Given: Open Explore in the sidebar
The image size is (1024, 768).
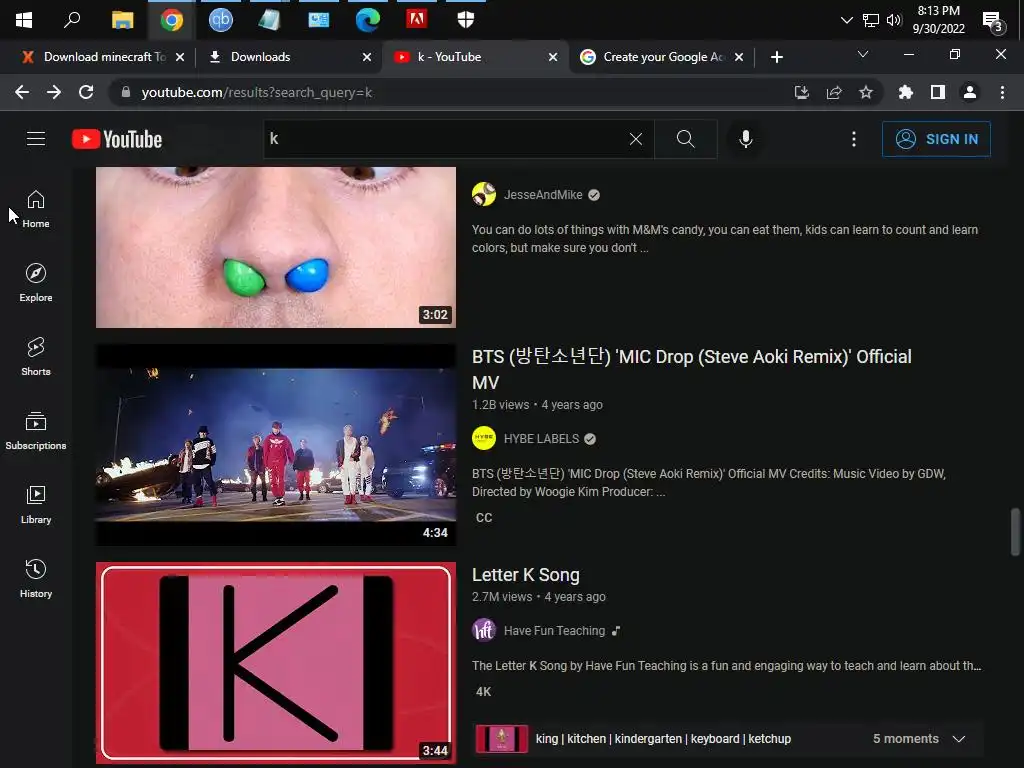Looking at the screenshot, I should pyautogui.click(x=36, y=283).
